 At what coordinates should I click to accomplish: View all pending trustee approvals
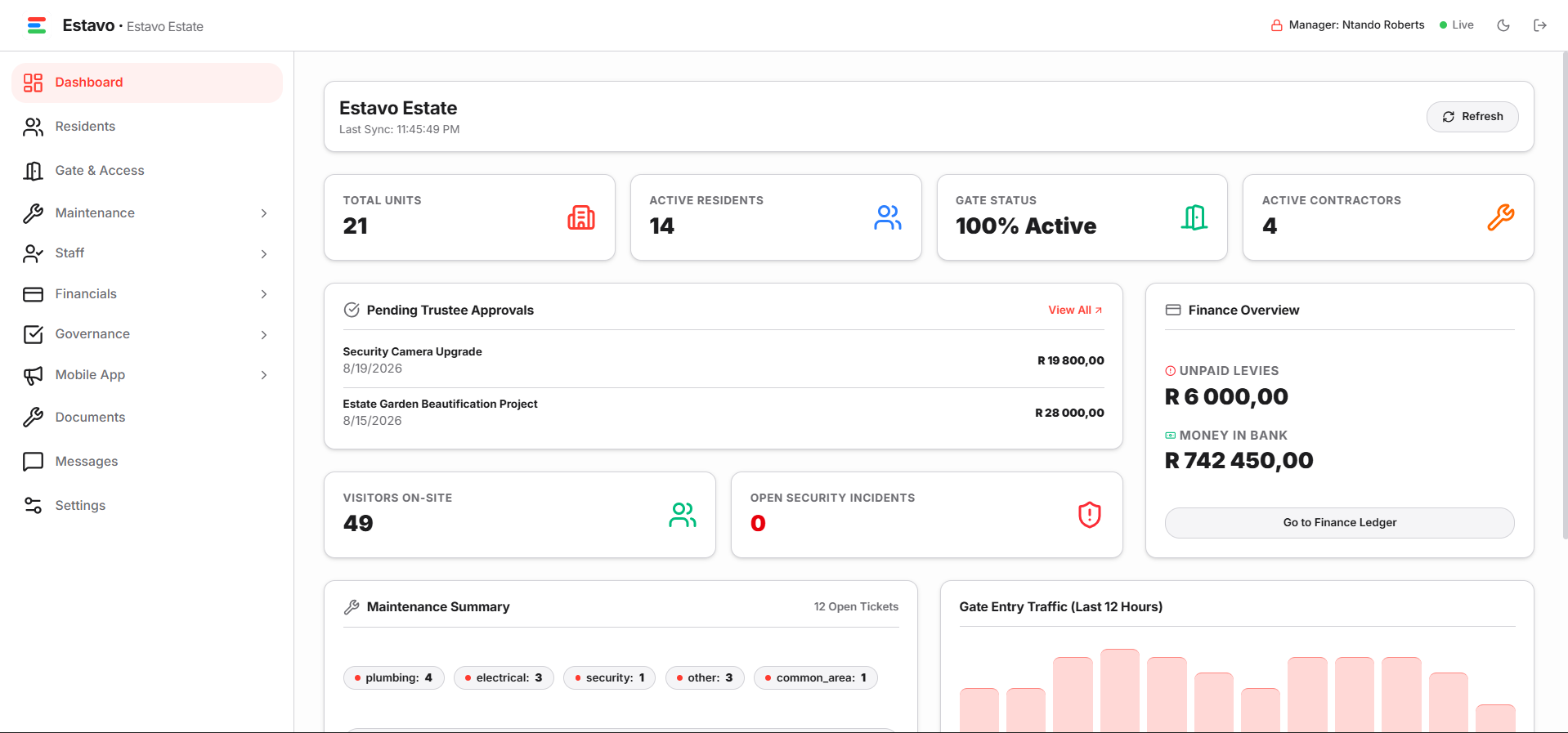coord(1075,311)
